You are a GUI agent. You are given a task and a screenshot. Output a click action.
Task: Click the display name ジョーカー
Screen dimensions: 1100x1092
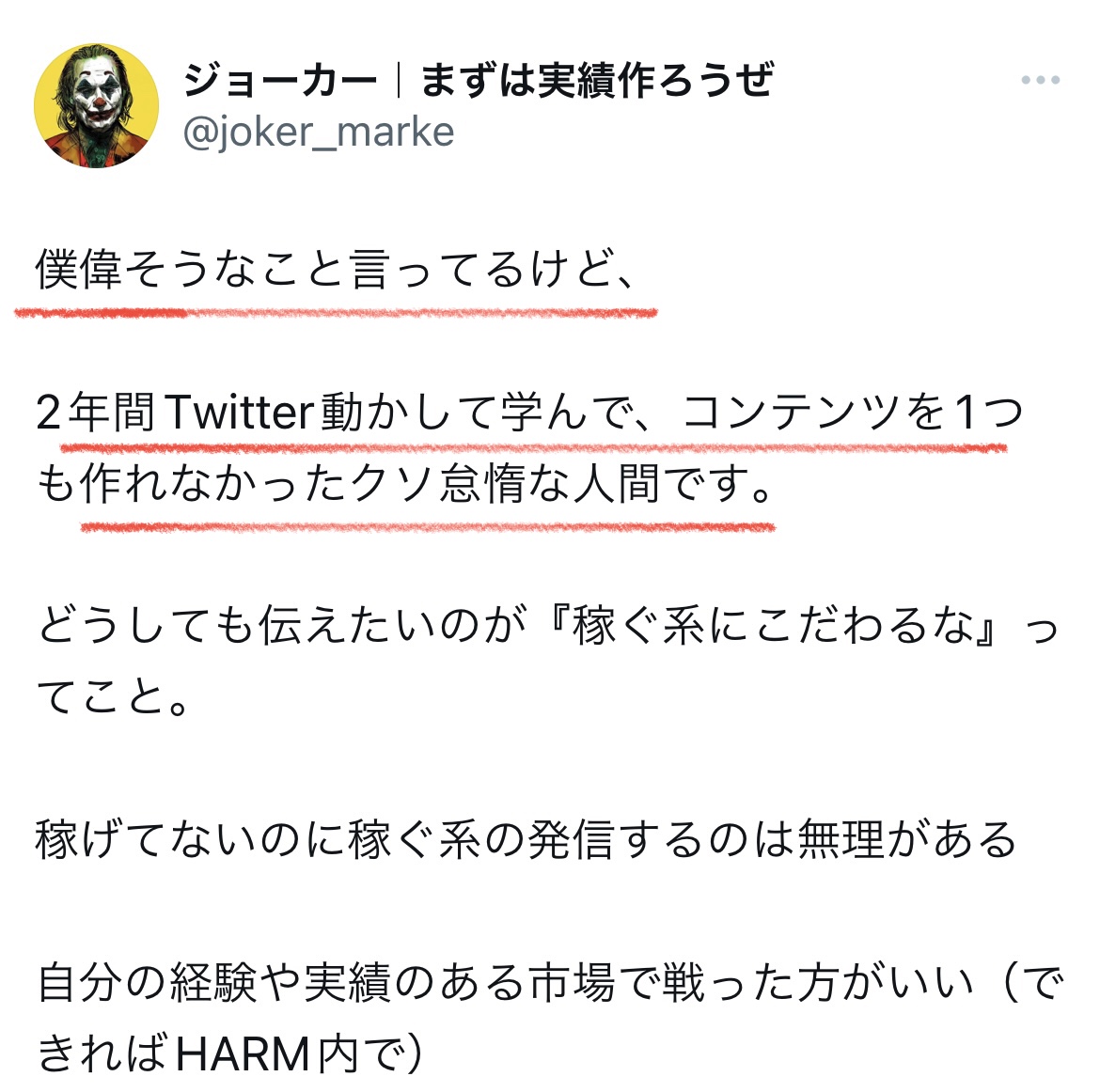pyautogui.click(x=280, y=80)
